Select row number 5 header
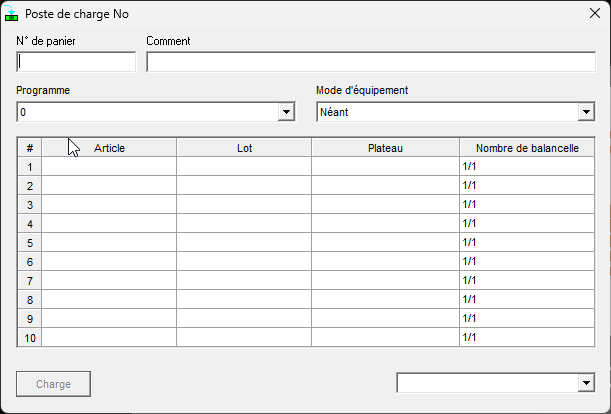The width and height of the screenshot is (611, 414). (30, 243)
